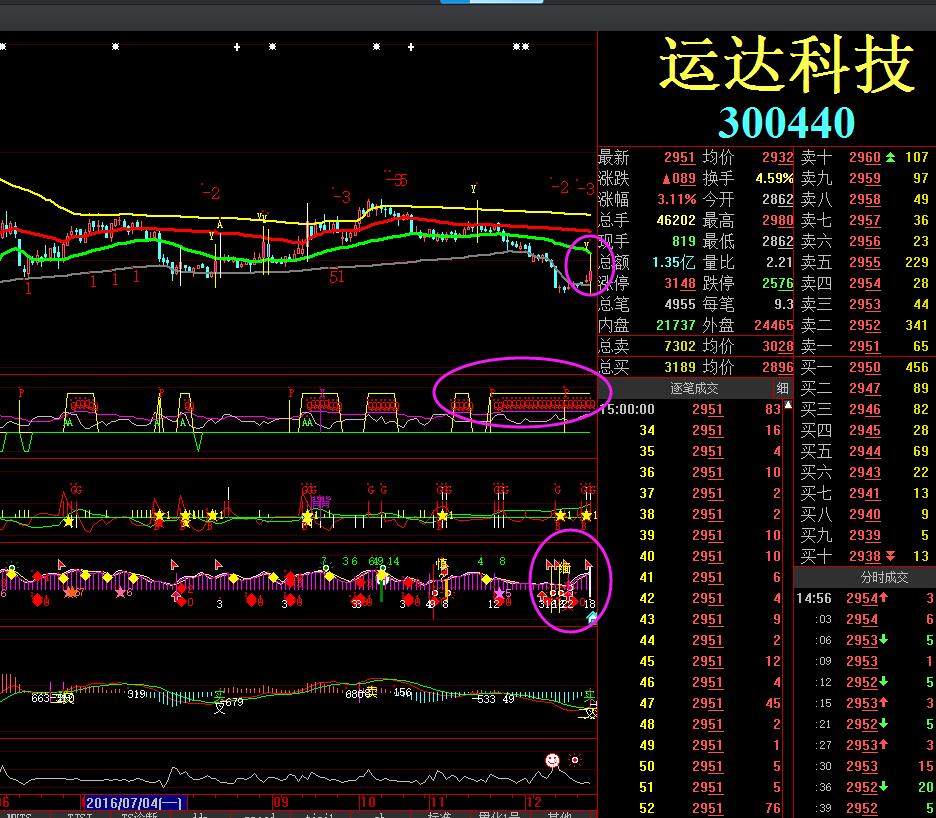936x818 pixels.
Task: Click the tick row numbered 47
Action: (690, 703)
